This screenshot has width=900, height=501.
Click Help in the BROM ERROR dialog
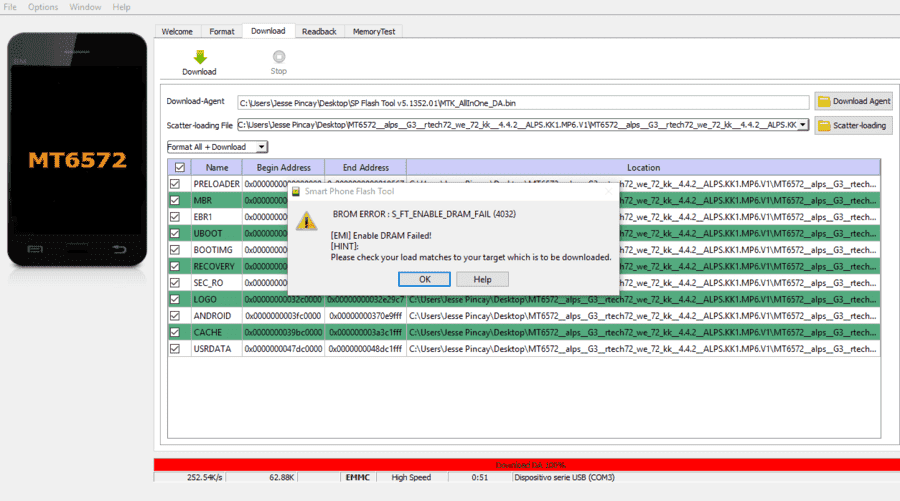click(x=482, y=279)
